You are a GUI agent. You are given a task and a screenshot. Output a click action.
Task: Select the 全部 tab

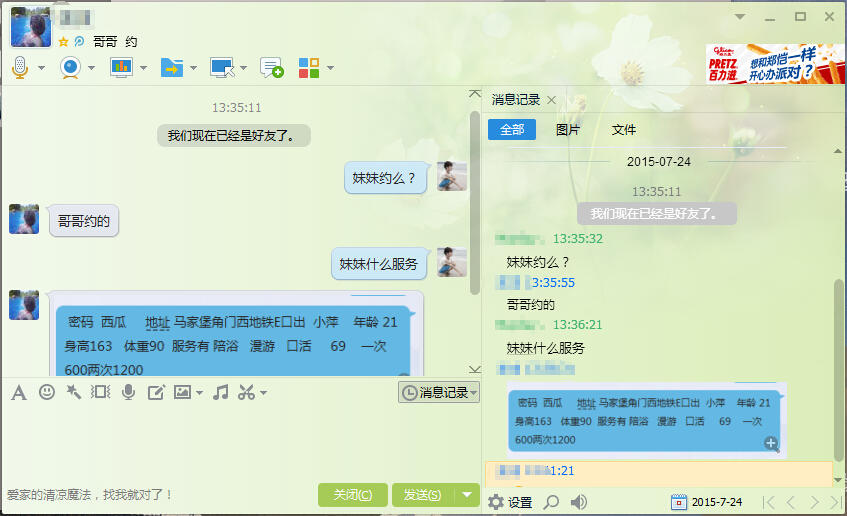(x=512, y=130)
